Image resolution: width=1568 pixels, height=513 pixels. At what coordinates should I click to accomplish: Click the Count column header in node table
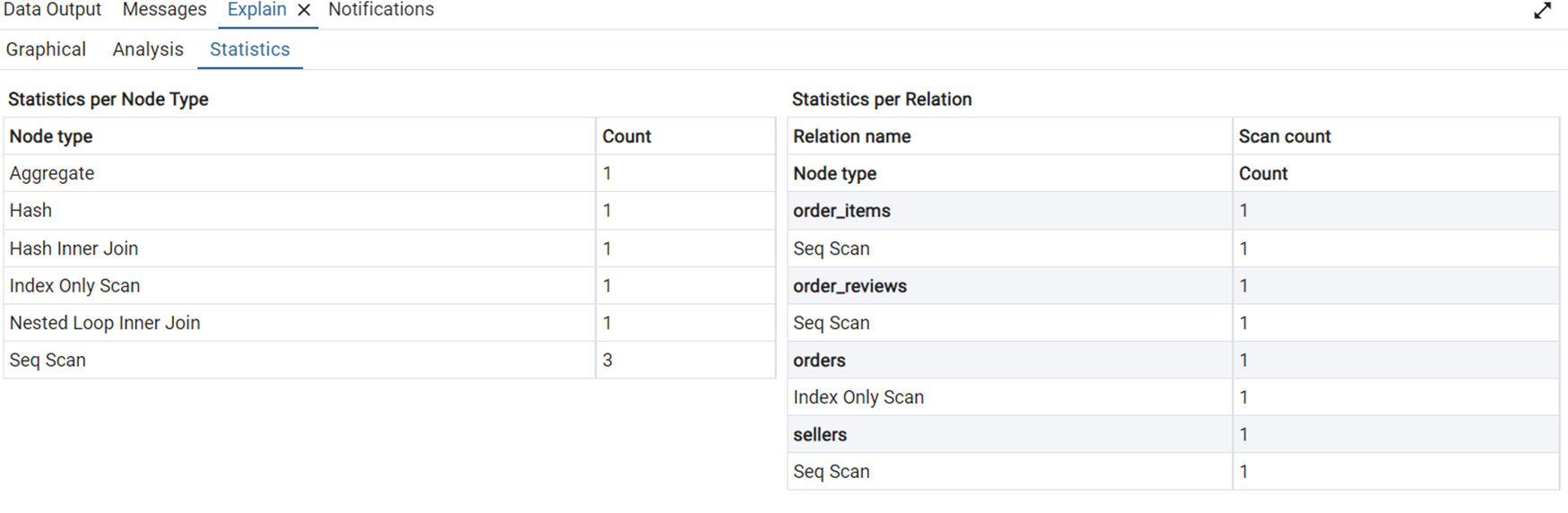(x=626, y=136)
